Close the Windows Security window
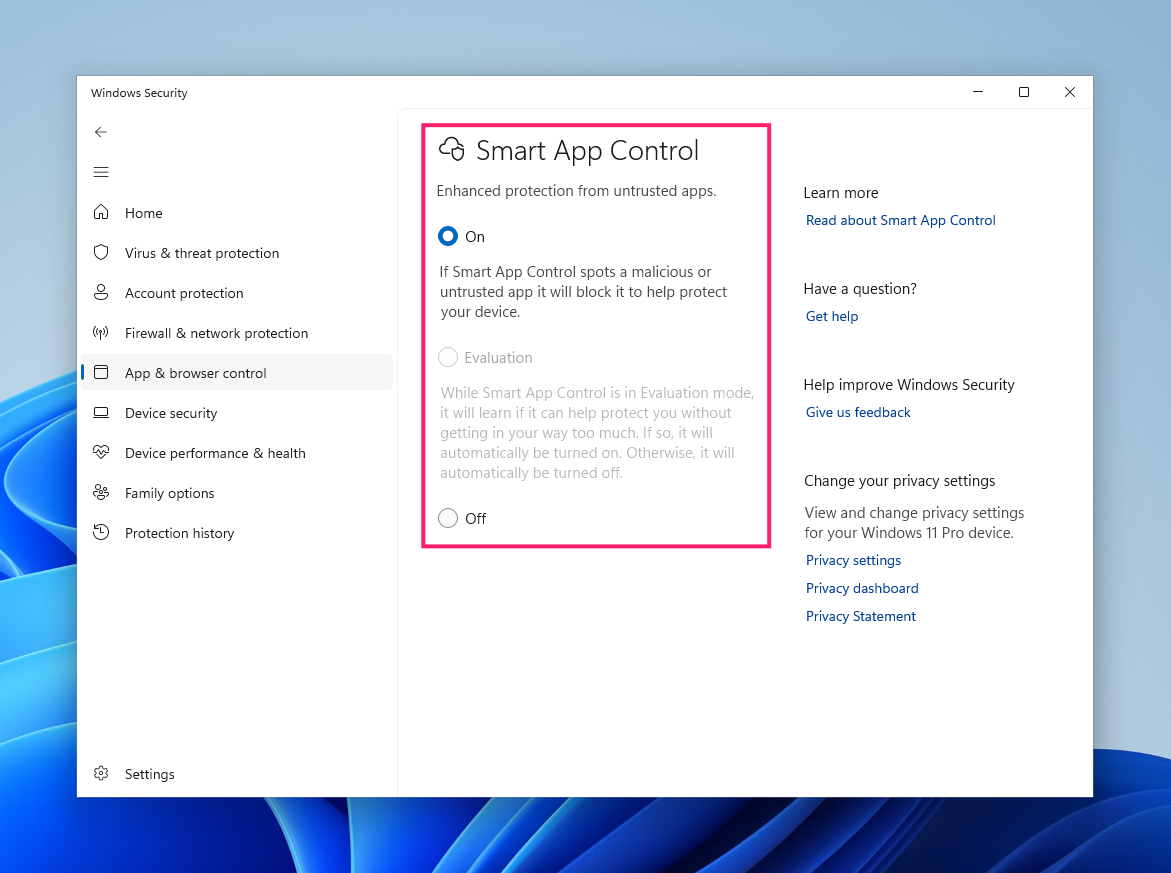Image resolution: width=1171 pixels, height=873 pixels. coord(1069,92)
